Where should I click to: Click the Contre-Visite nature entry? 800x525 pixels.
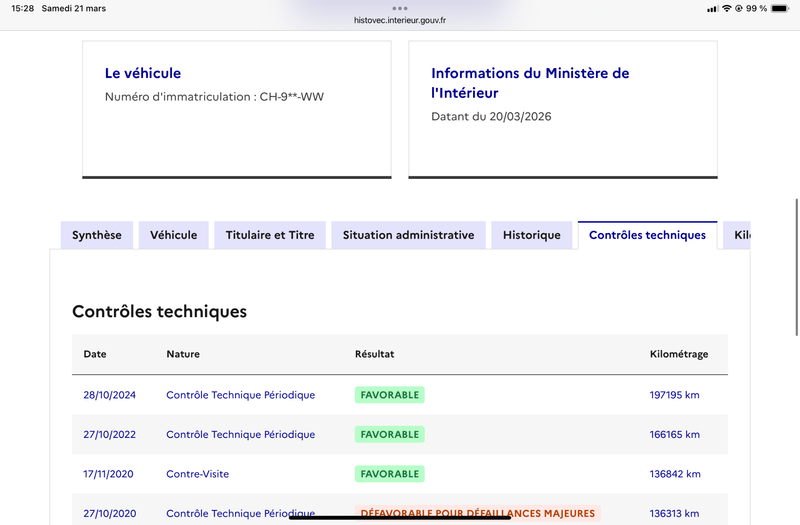[197, 474]
